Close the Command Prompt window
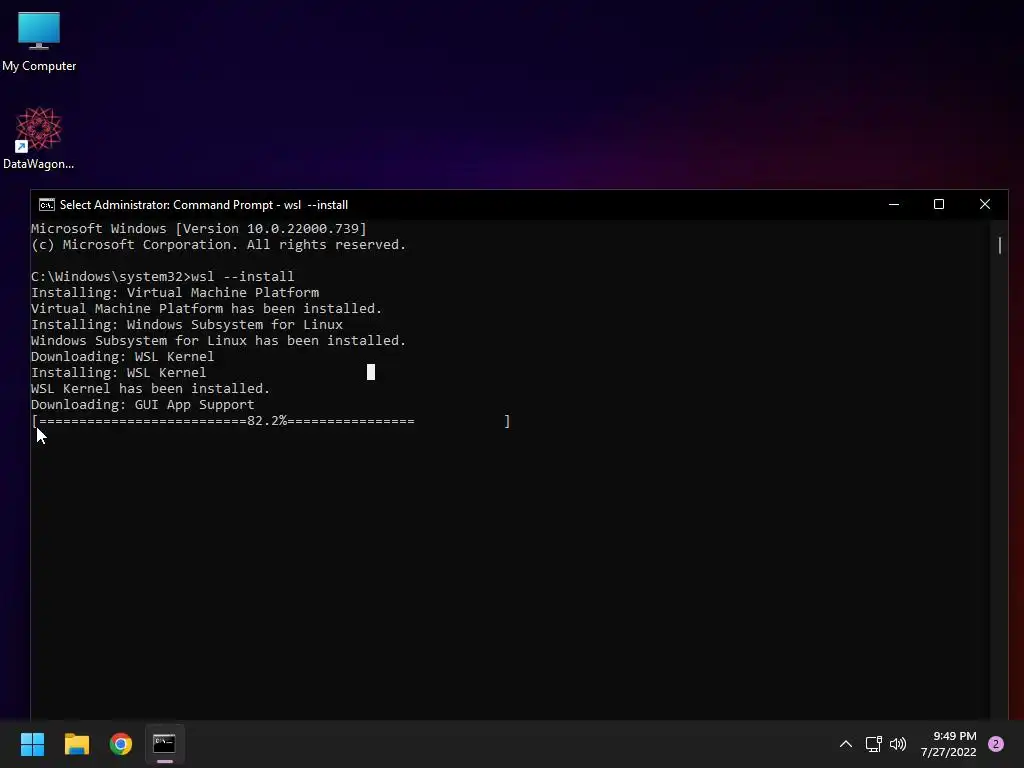This screenshot has height=768, width=1024. [985, 204]
